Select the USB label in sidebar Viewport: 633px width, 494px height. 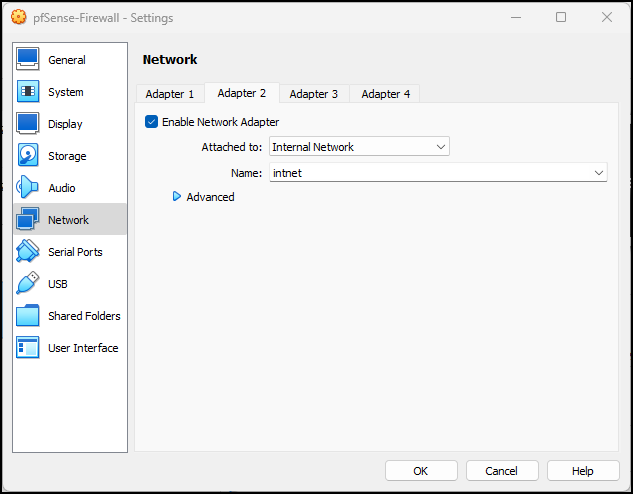tap(58, 284)
